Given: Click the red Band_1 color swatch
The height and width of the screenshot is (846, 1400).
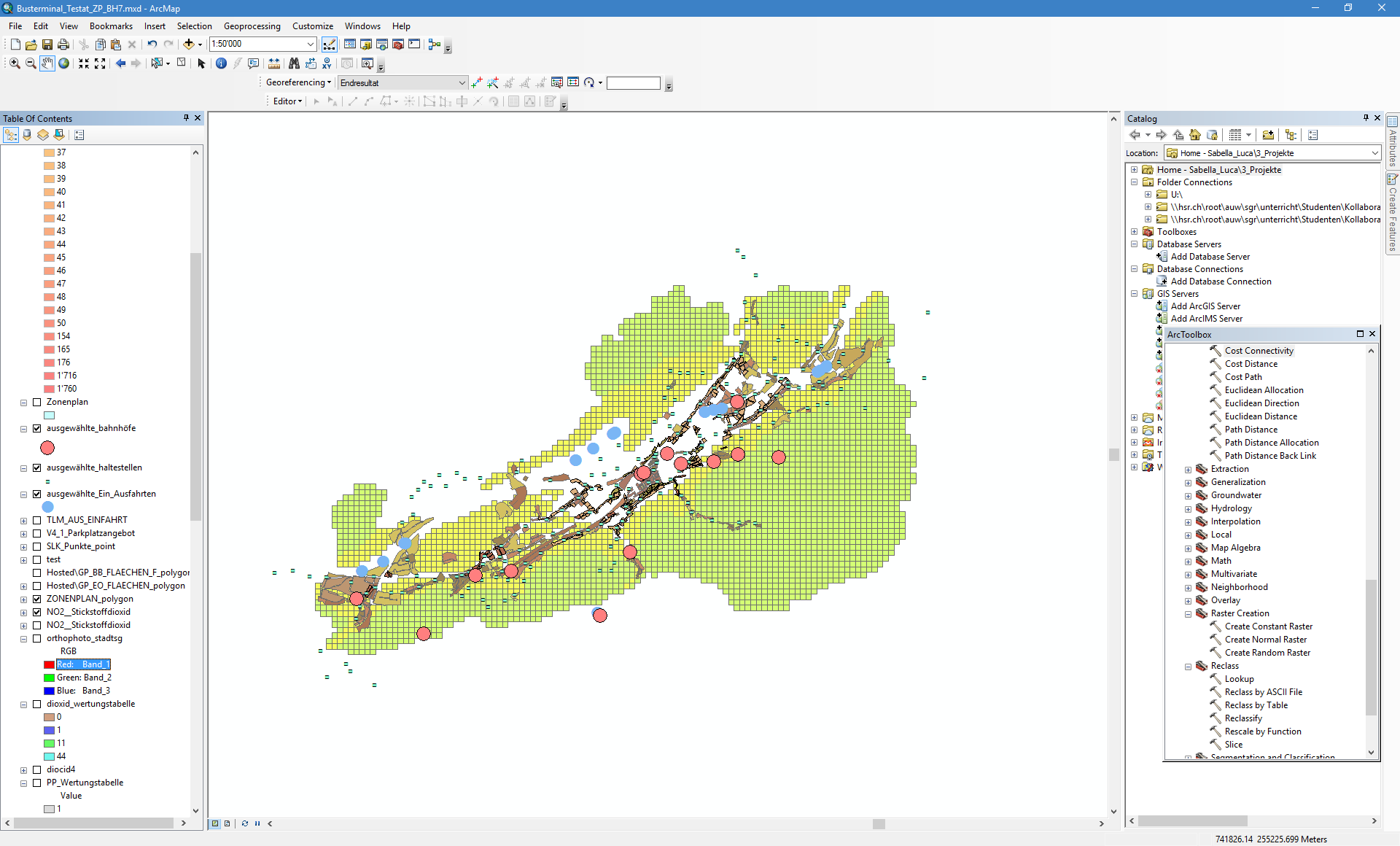Looking at the screenshot, I should point(50,664).
